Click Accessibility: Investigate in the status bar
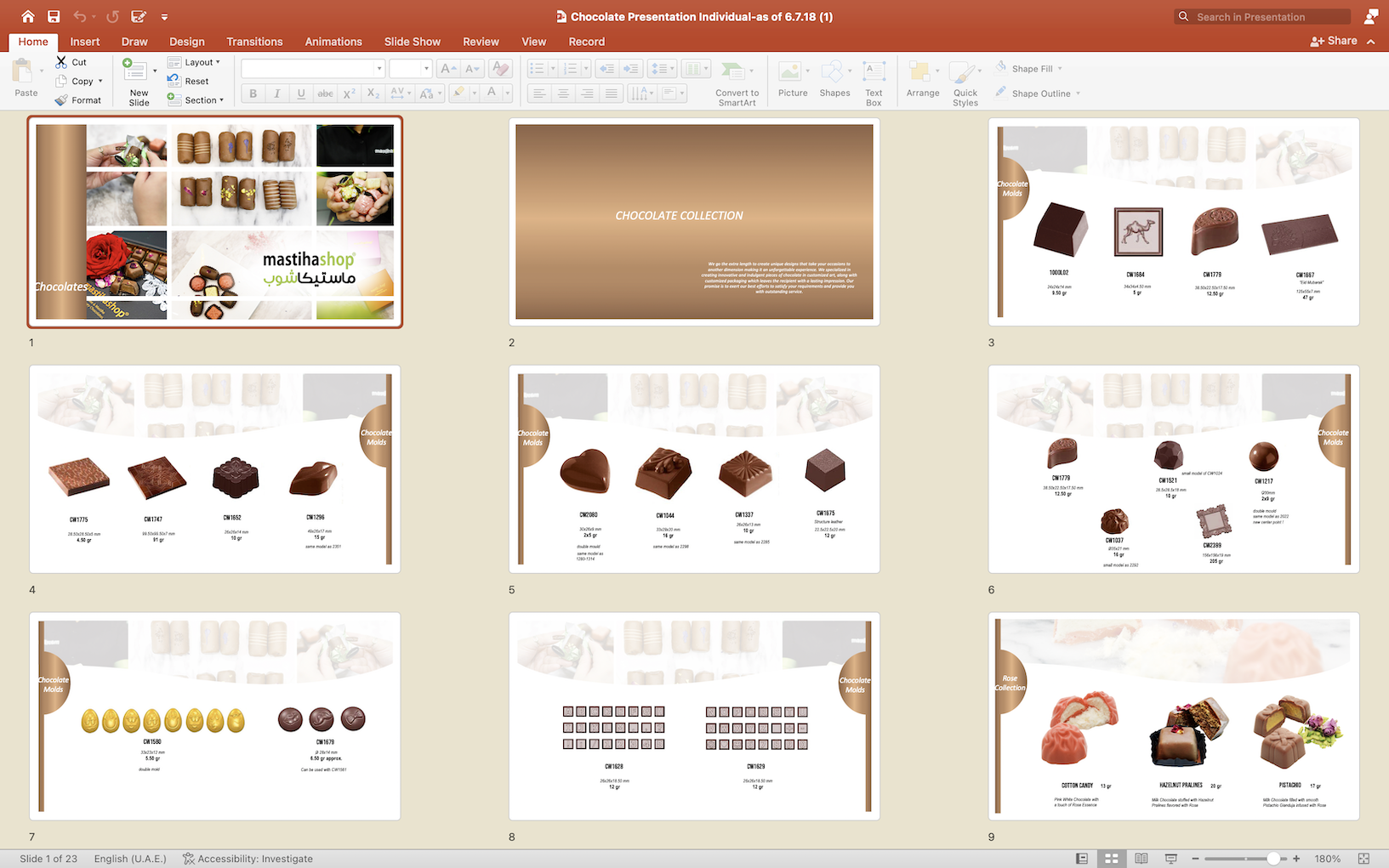Screen dimensions: 1389x868 tap(248, 859)
